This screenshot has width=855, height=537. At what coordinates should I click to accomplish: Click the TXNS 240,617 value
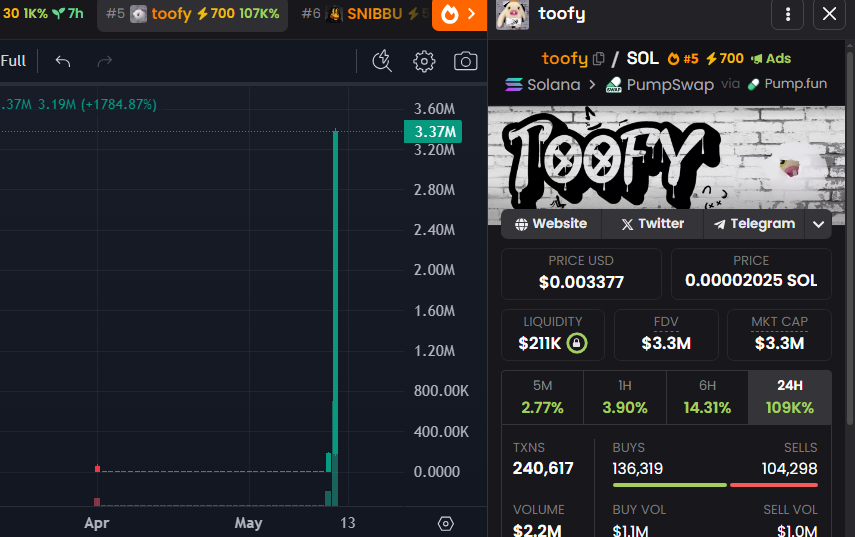coord(543,468)
